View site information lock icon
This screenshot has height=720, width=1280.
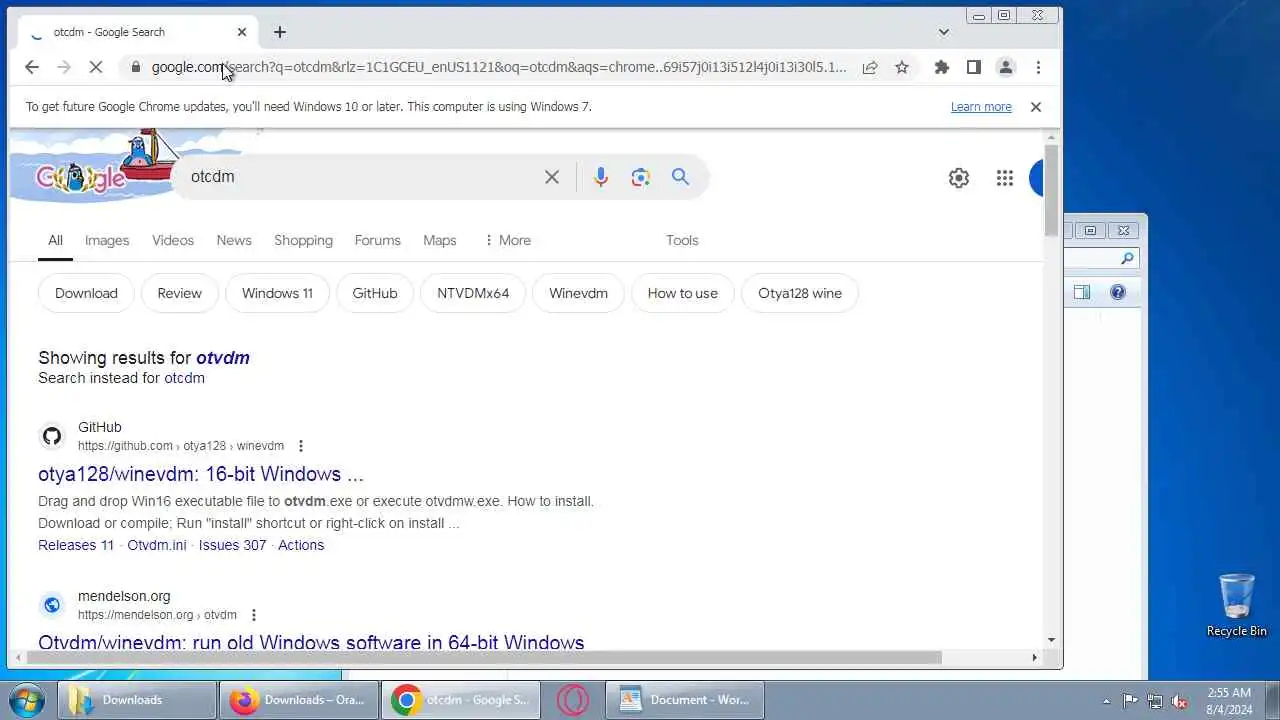tap(136, 67)
